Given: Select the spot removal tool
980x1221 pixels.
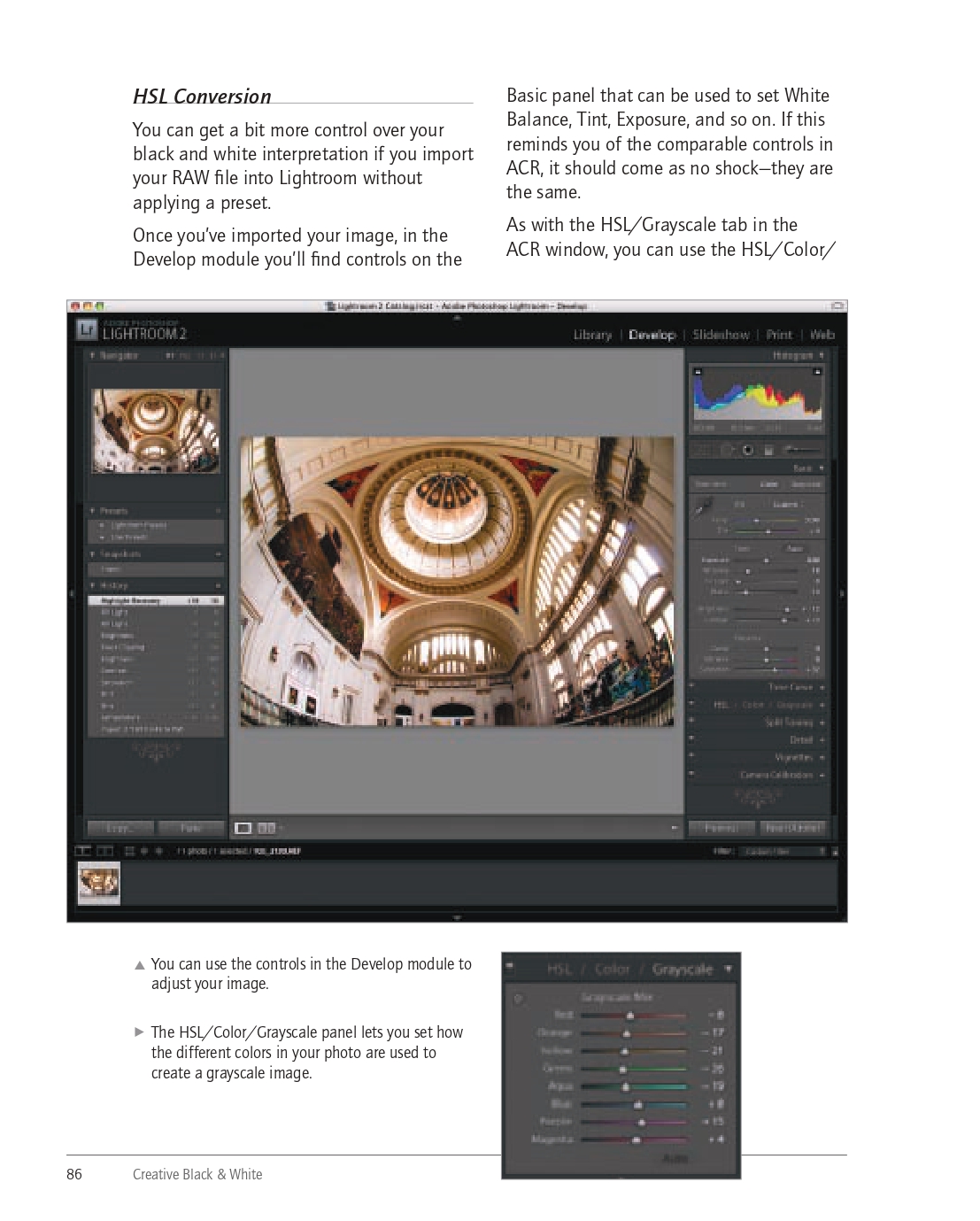Looking at the screenshot, I should 728,450.
